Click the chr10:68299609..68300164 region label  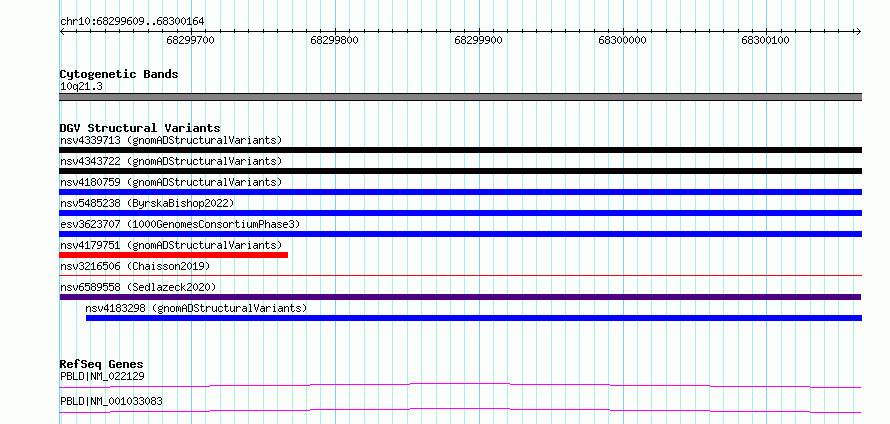point(132,22)
